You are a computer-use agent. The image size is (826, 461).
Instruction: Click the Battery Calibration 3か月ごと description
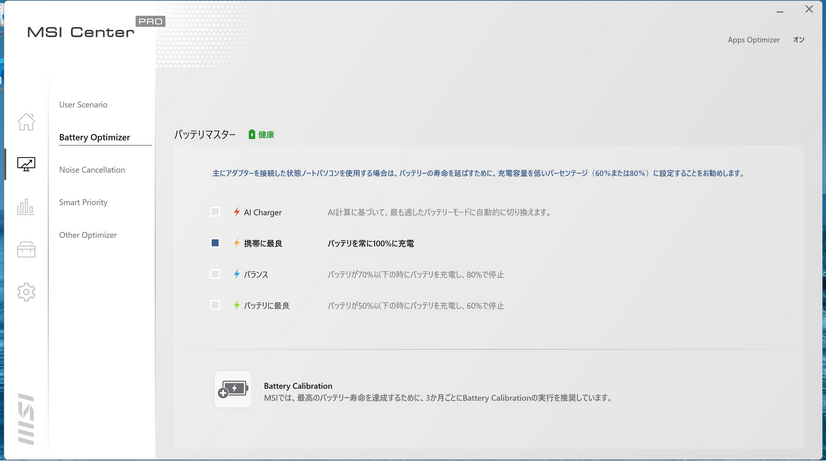439,398
